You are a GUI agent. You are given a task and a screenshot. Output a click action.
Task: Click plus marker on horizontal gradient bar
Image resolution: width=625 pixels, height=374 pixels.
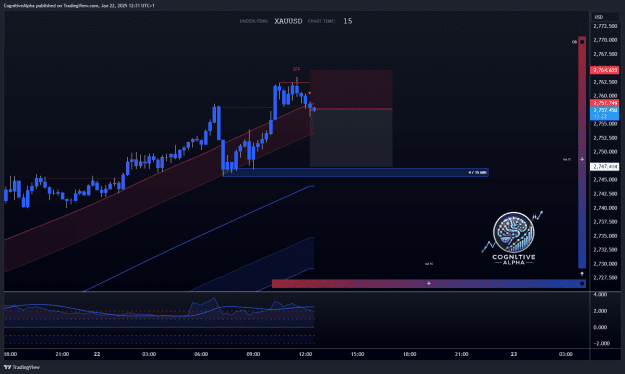(428, 283)
